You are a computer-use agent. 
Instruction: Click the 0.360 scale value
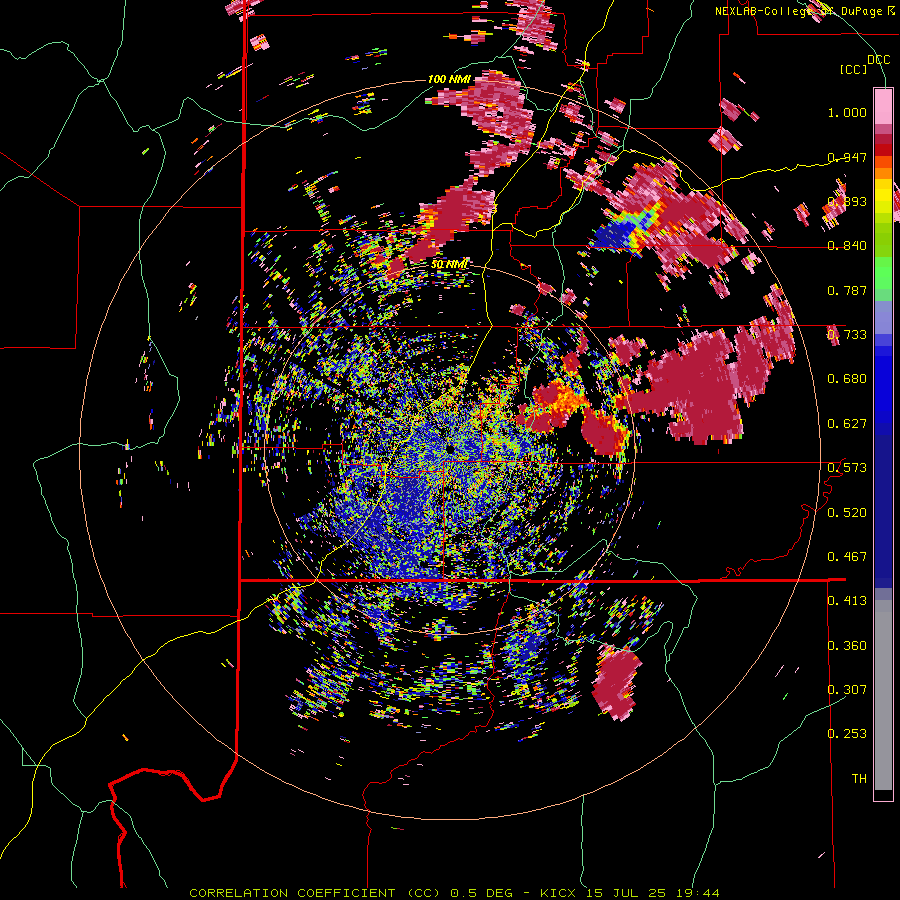point(847,645)
